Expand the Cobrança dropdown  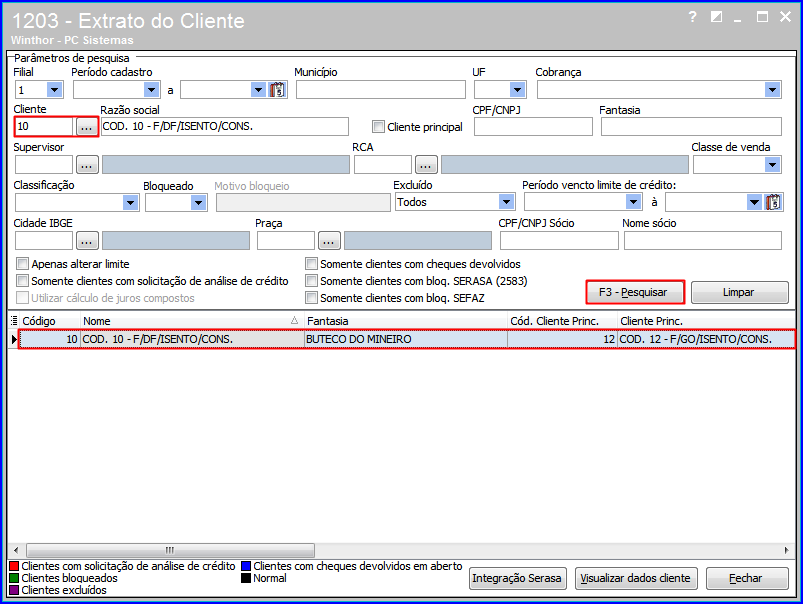(x=772, y=90)
